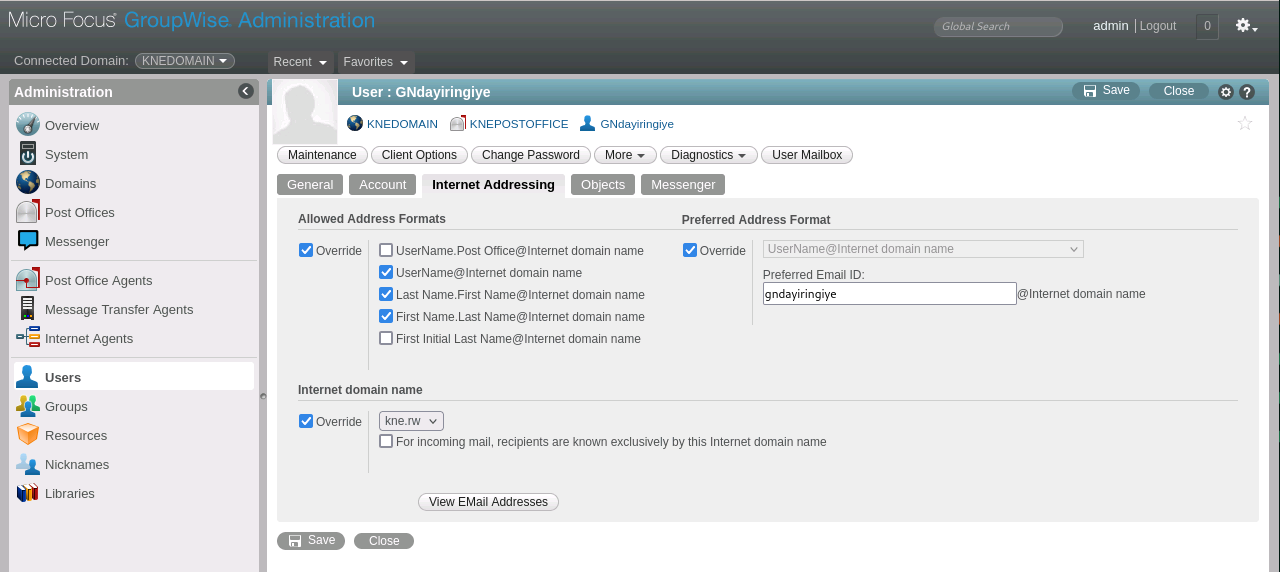Open the Post Office Agents icon

(x=28, y=281)
